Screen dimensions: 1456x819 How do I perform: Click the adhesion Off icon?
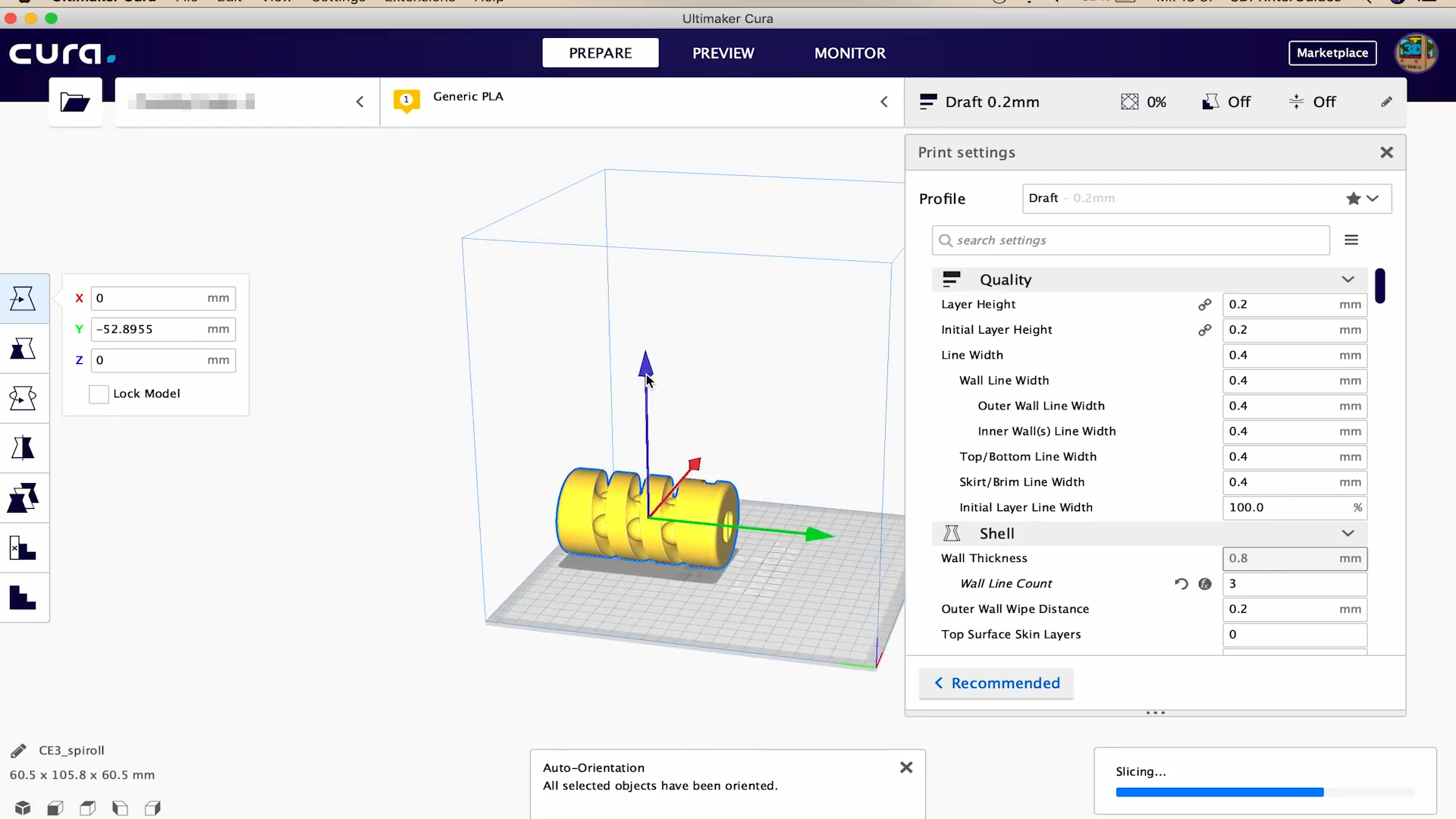(1296, 102)
